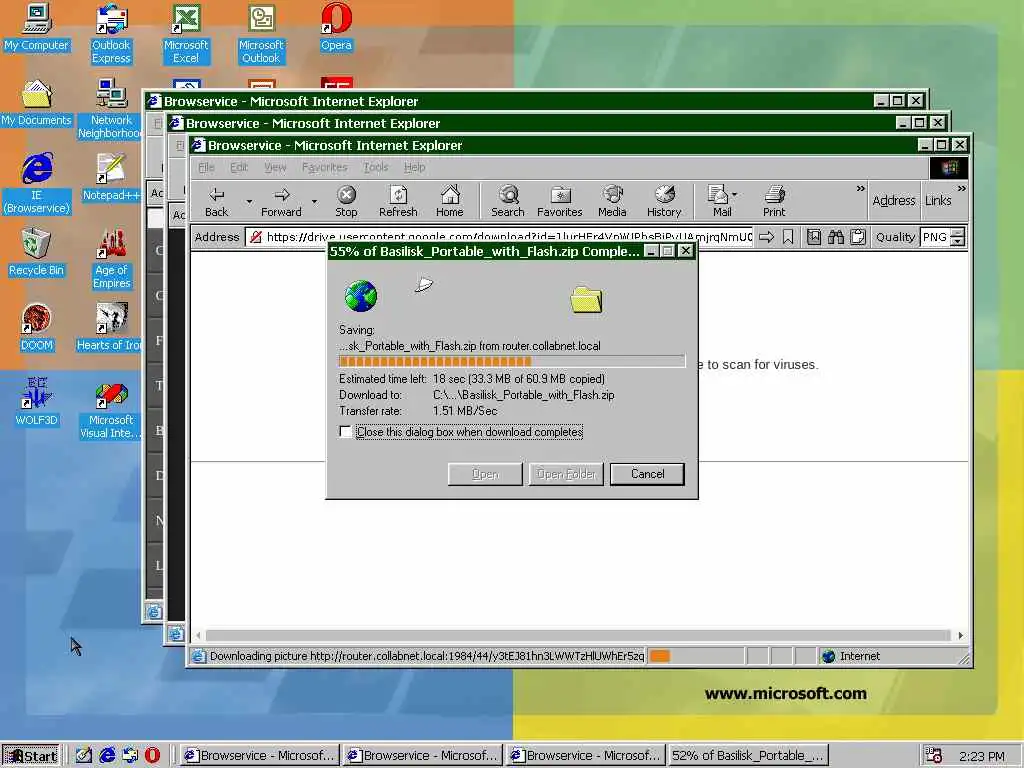The image size is (1024, 768).
Task: Refresh the current page
Action: tap(398, 201)
